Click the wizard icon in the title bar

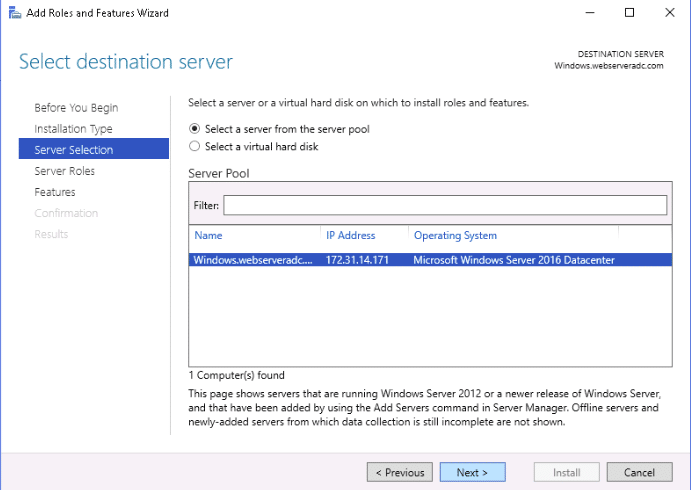click(15, 13)
